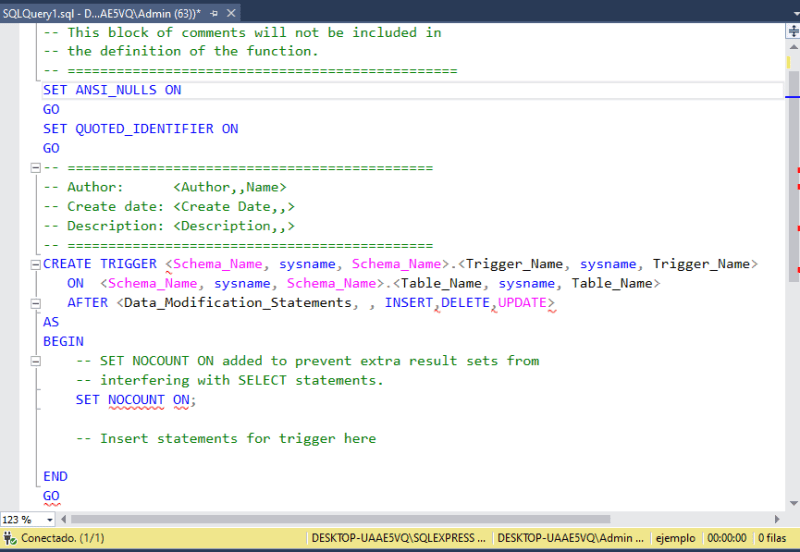Click the Table_Name template parameter
The height and width of the screenshot is (552, 800).
click(440, 284)
